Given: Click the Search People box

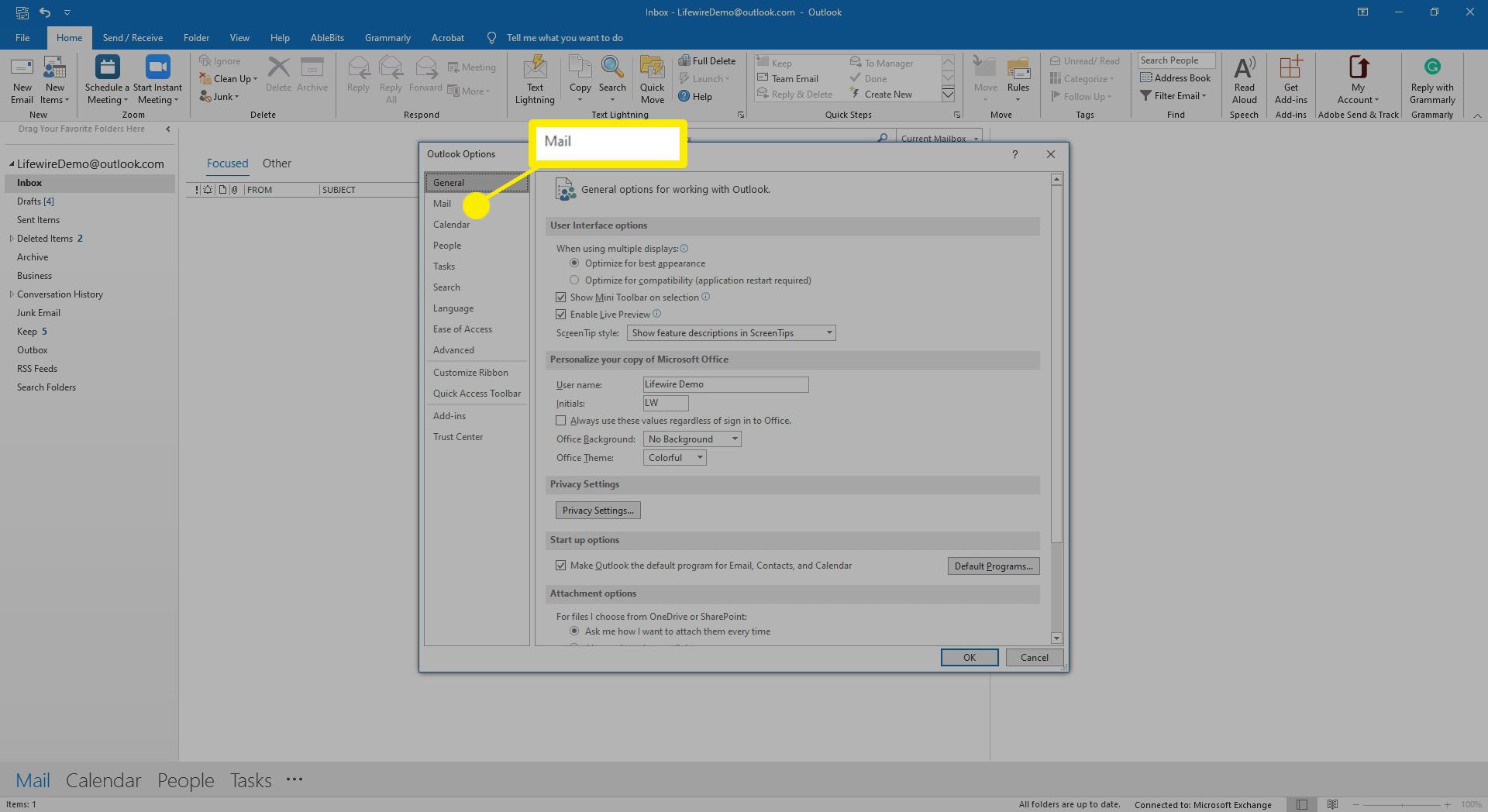Looking at the screenshot, I should pos(1176,60).
